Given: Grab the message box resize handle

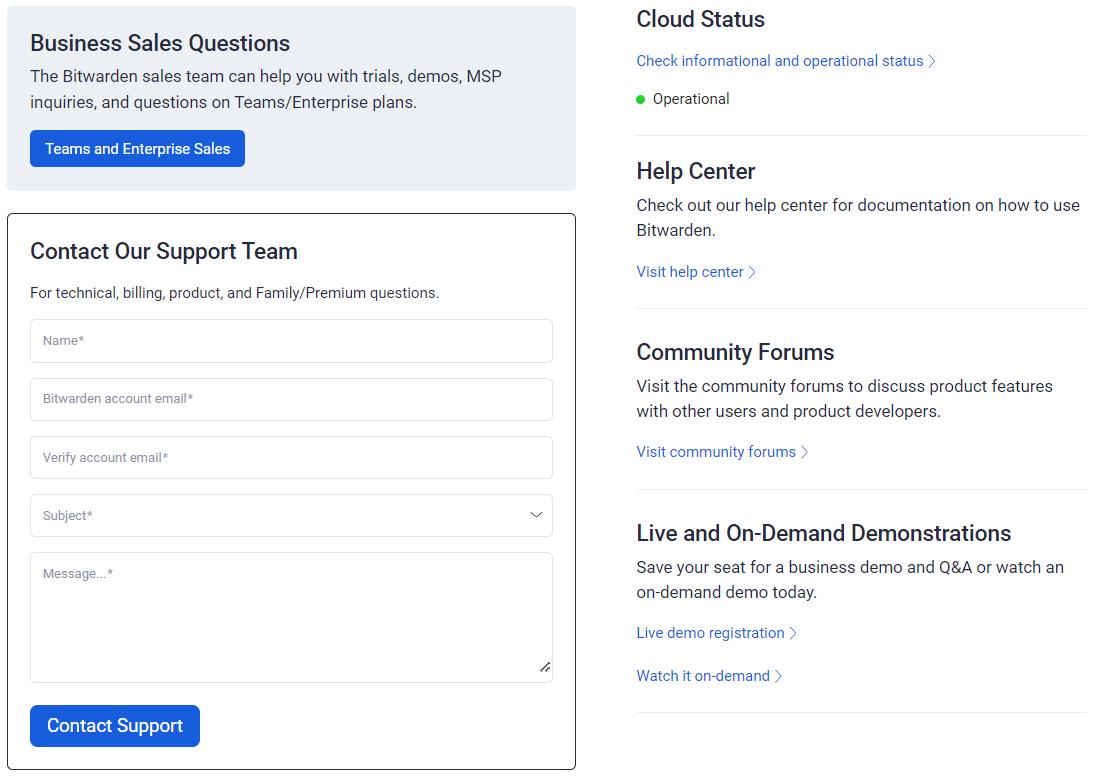Looking at the screenshot, I should tap(545, 667).
